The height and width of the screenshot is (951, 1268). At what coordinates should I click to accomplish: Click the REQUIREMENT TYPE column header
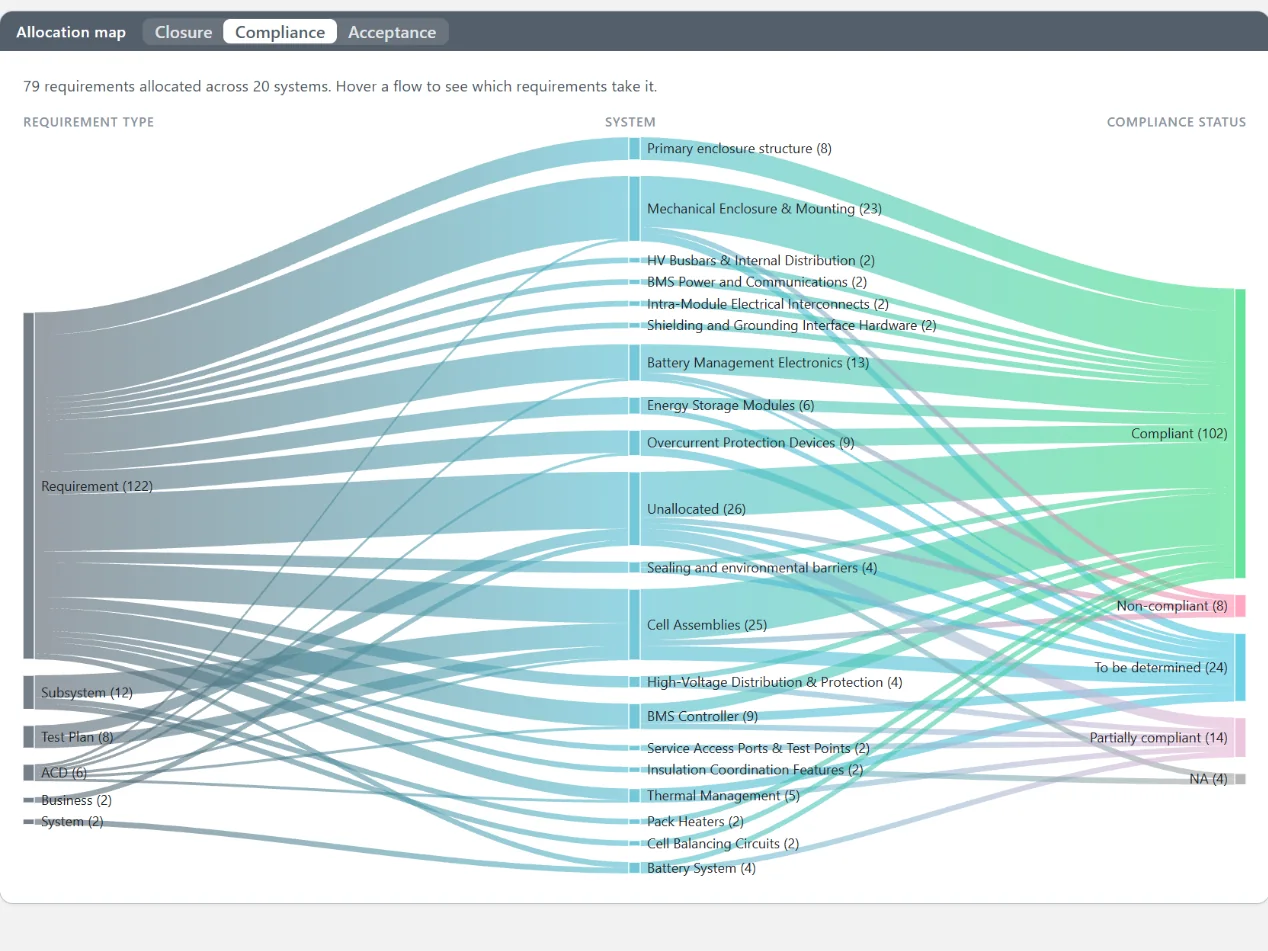pos(89,122)
